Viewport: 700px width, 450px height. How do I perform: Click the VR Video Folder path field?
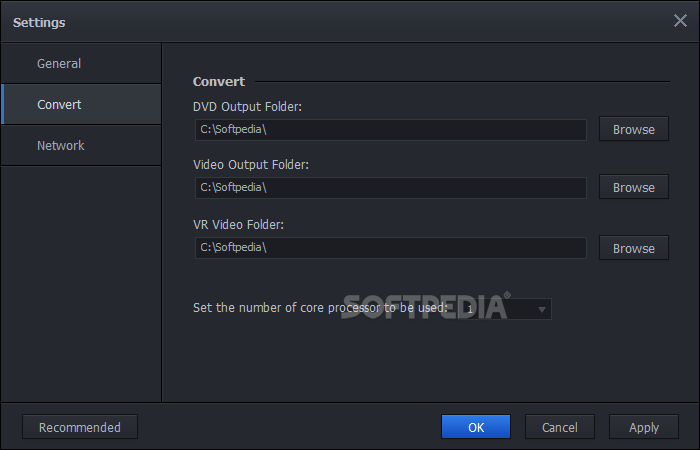[x=391, y=248]
